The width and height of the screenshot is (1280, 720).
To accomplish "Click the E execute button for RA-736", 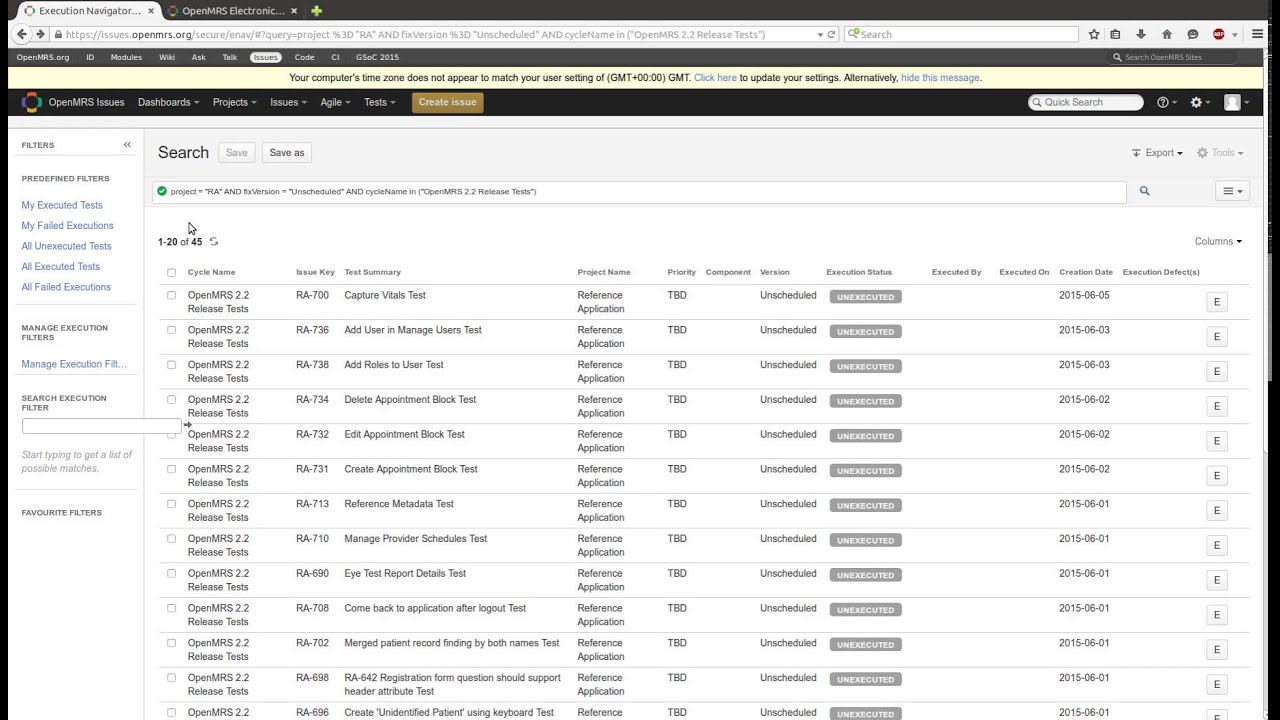I will click(1217, 337).
